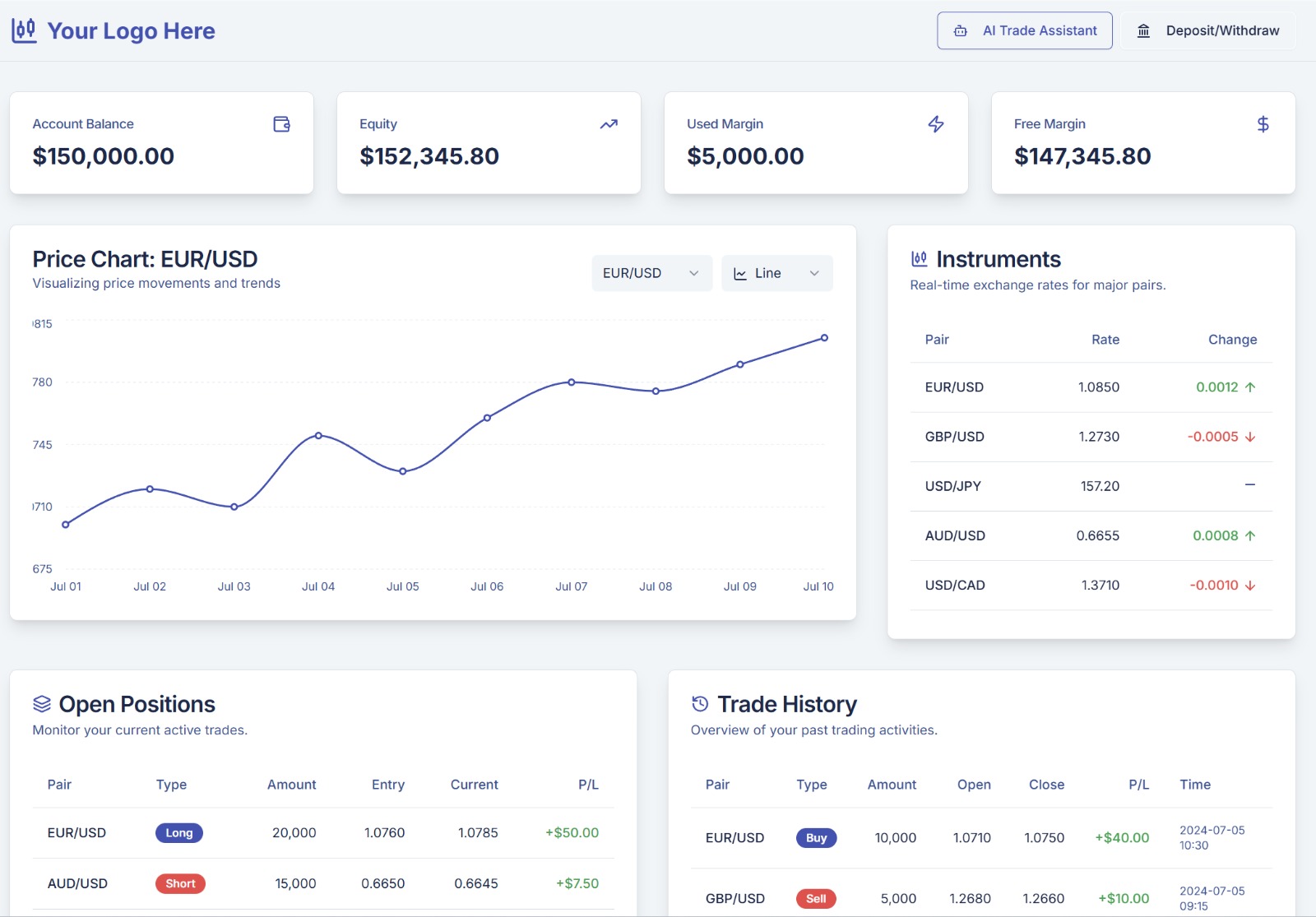The width and height of the screenshot is (1316, 917).
Task: Click the $150,000.00 account balance value
Action: tap(104, 156)
